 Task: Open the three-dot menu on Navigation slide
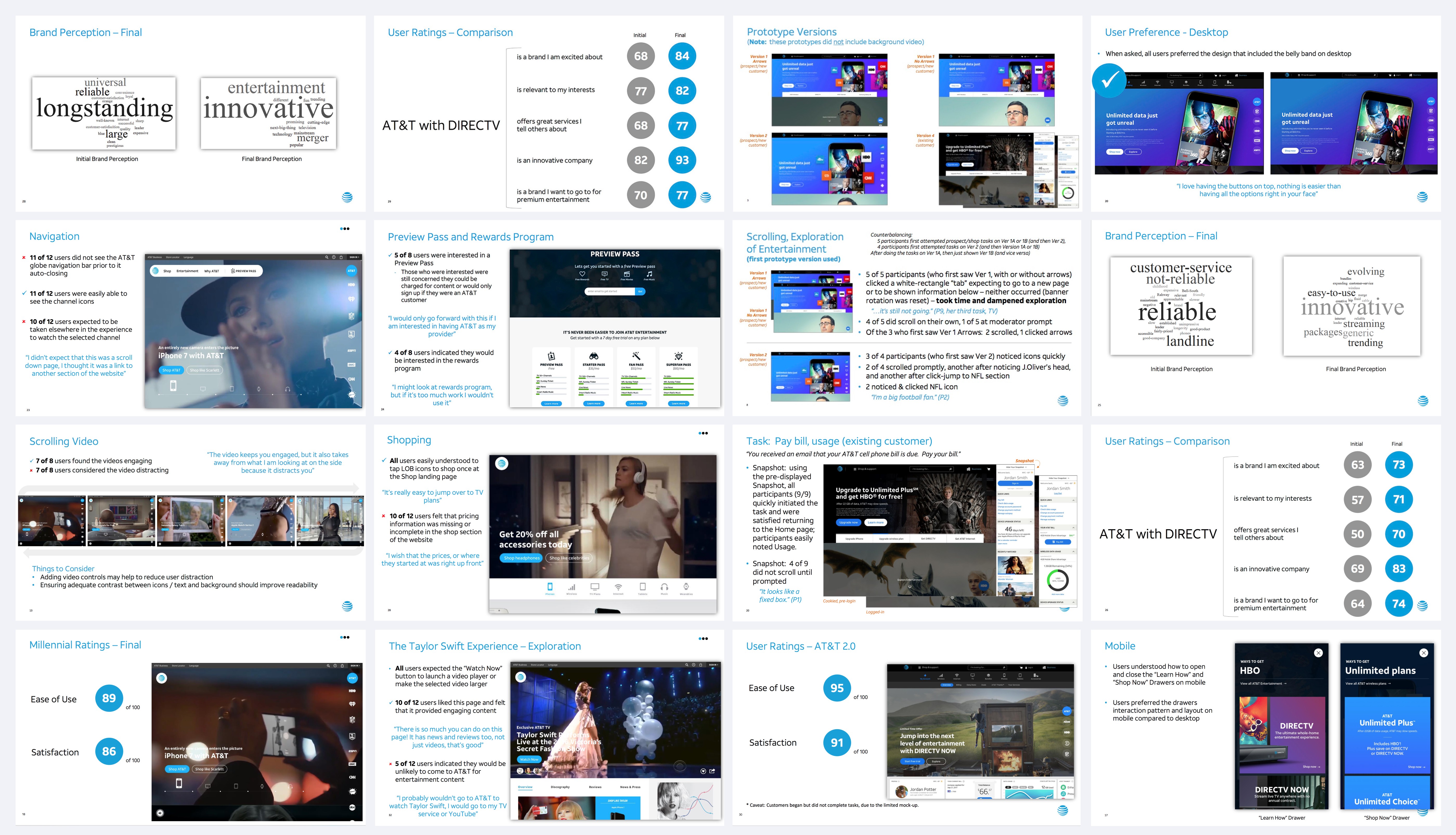(x=345, y=229)
